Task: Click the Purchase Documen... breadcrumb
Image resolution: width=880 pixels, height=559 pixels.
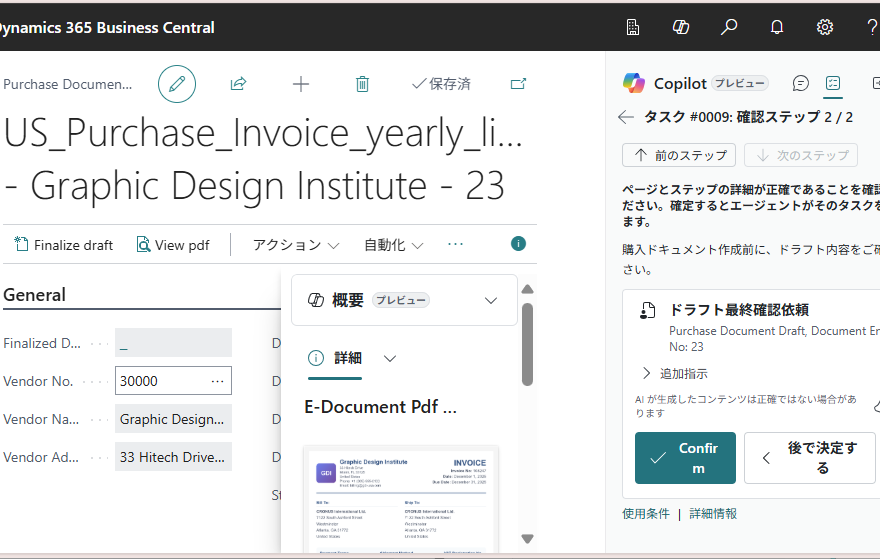Action: pos(67,84)
